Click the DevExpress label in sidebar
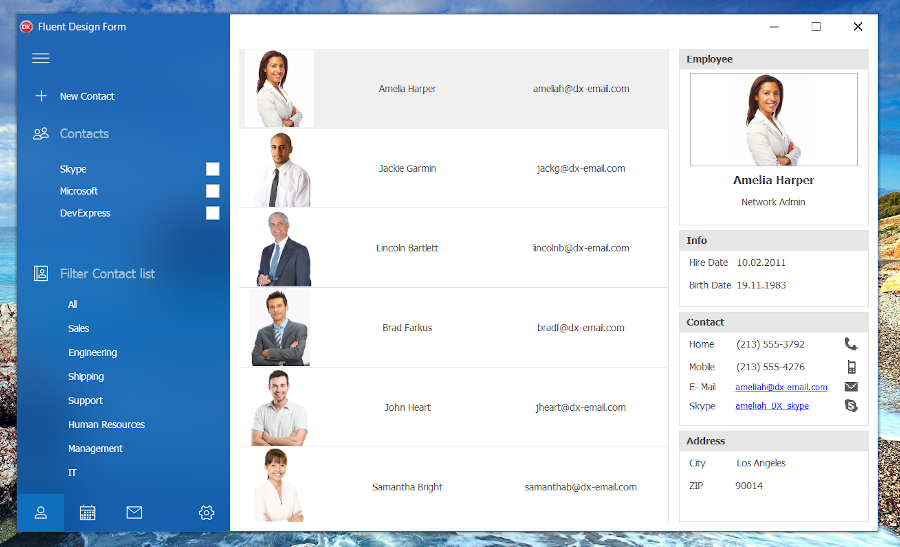 click(85, 214)
